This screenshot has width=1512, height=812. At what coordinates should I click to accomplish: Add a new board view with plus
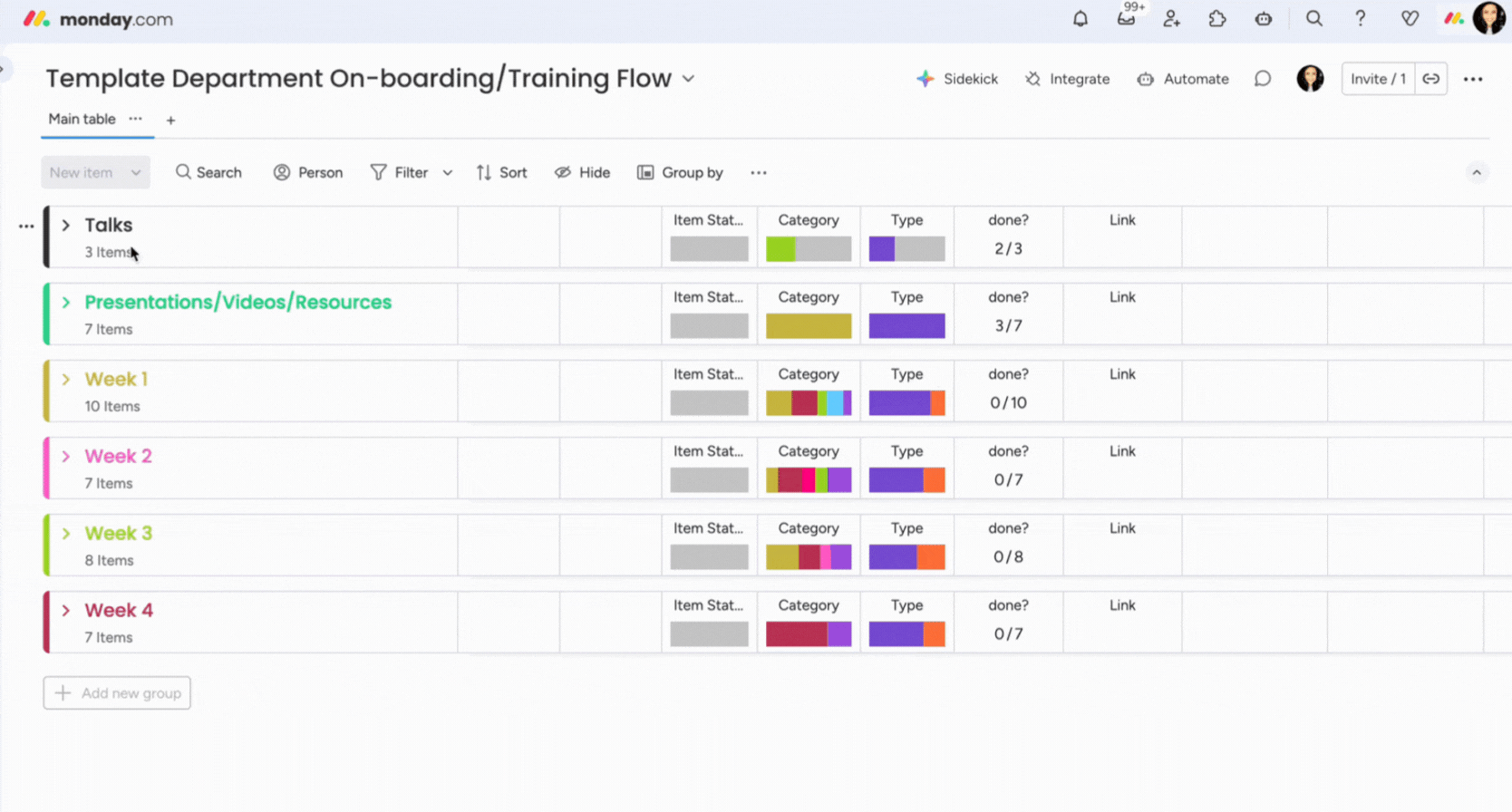click(170, 120)
